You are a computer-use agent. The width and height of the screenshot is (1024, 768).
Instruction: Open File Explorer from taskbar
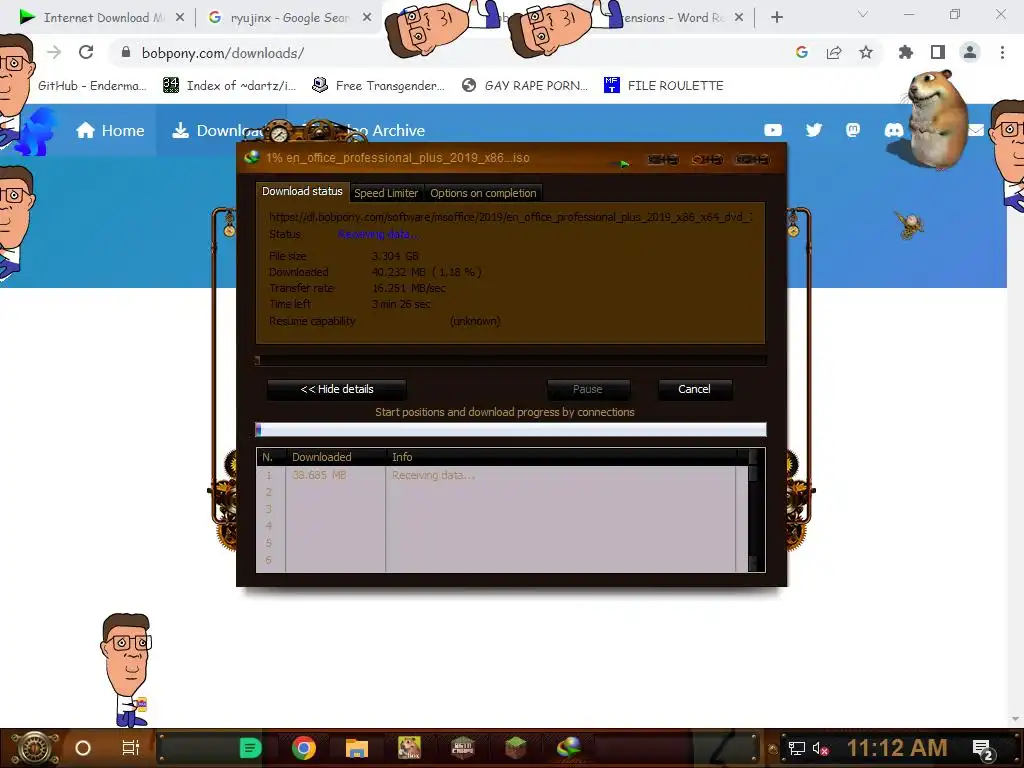coord(357,748)
